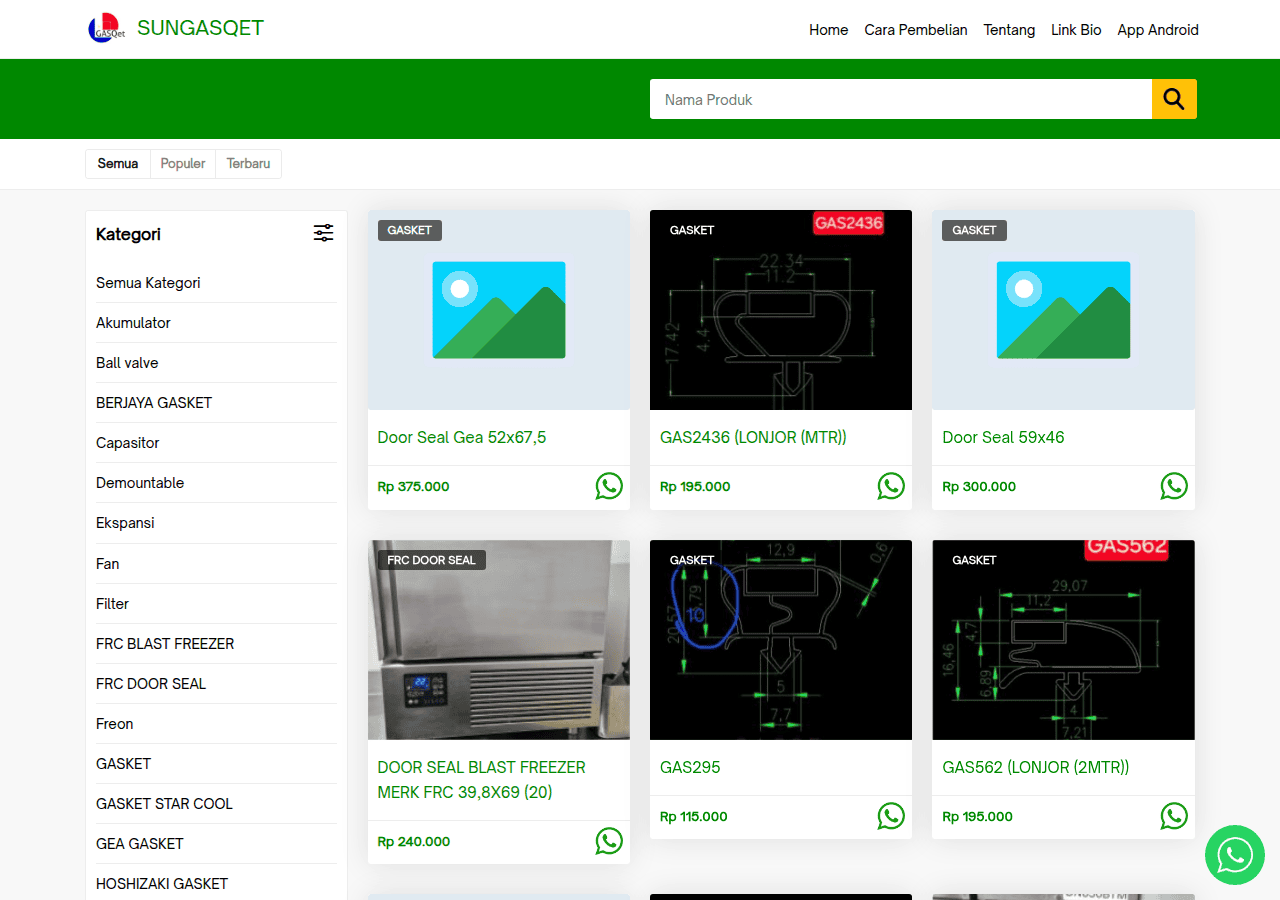Open the Kategori filter sliders icon

pos(323,233)
